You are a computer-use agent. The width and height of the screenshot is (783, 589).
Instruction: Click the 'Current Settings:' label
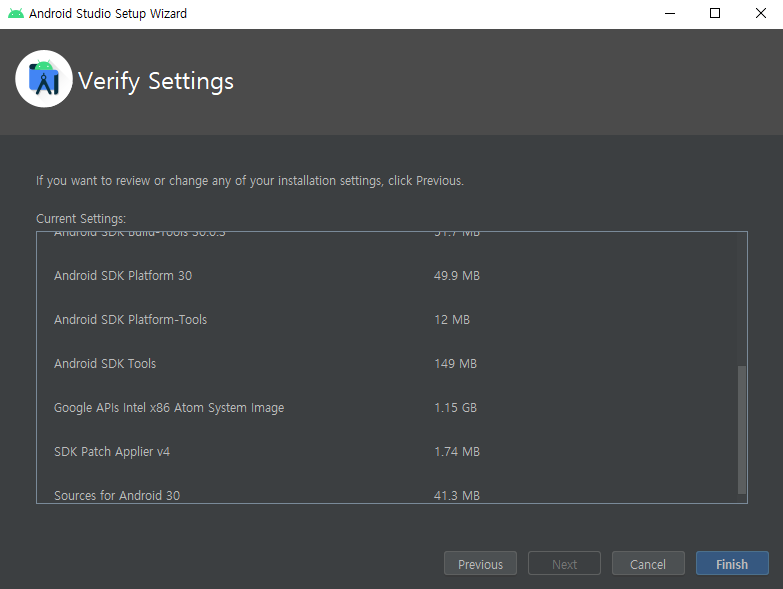tap(81, 219)
